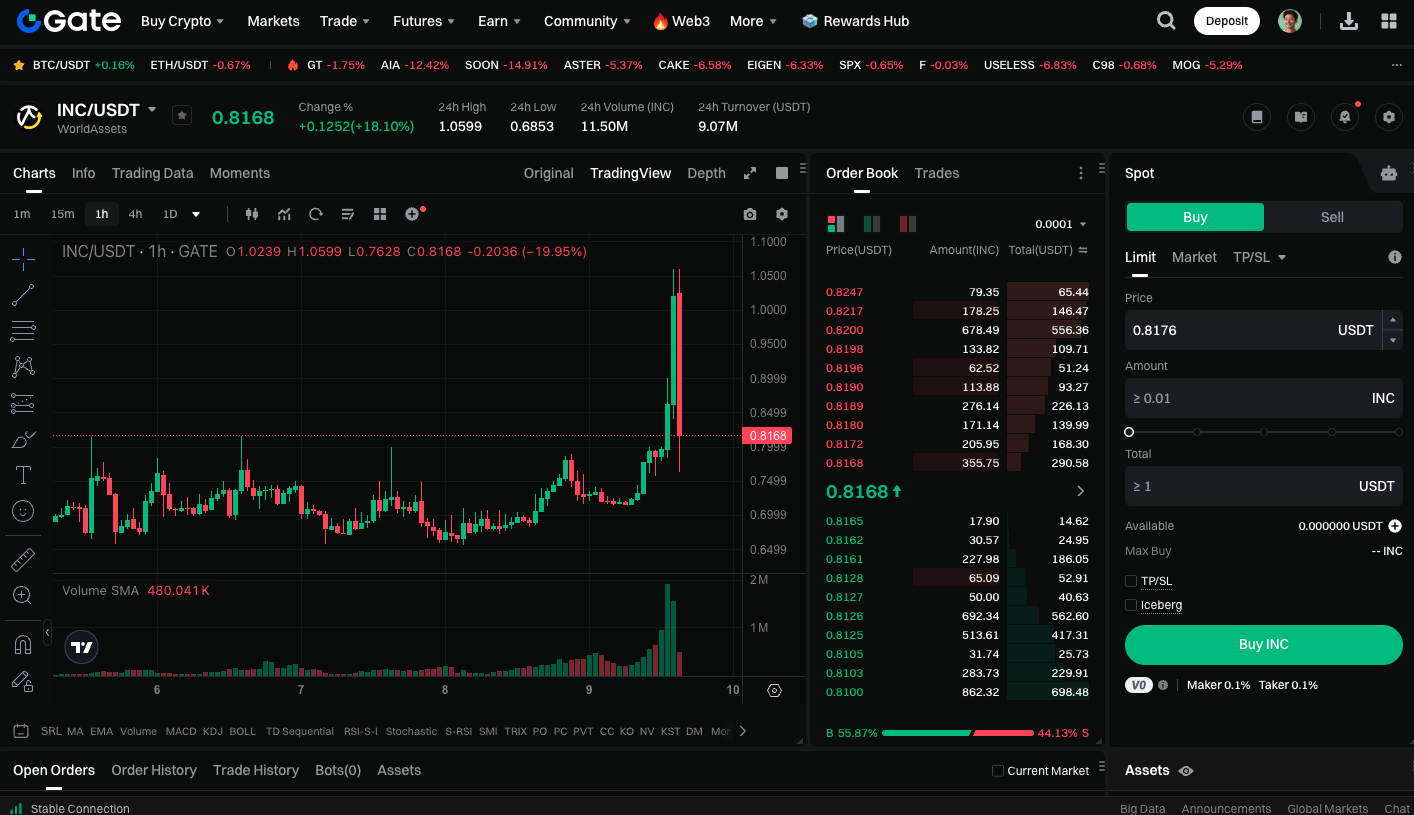Open the 0.0001 price precision dropdown

(1061, 224)
